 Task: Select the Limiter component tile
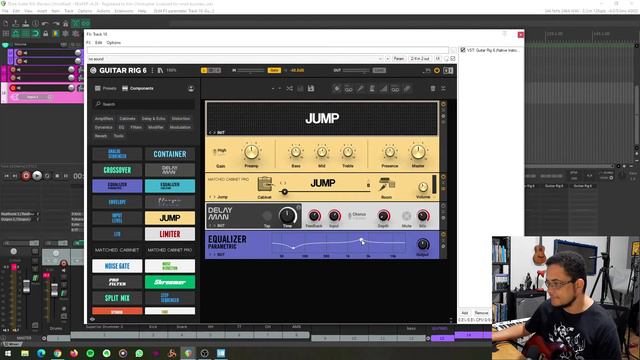point(170,234)
